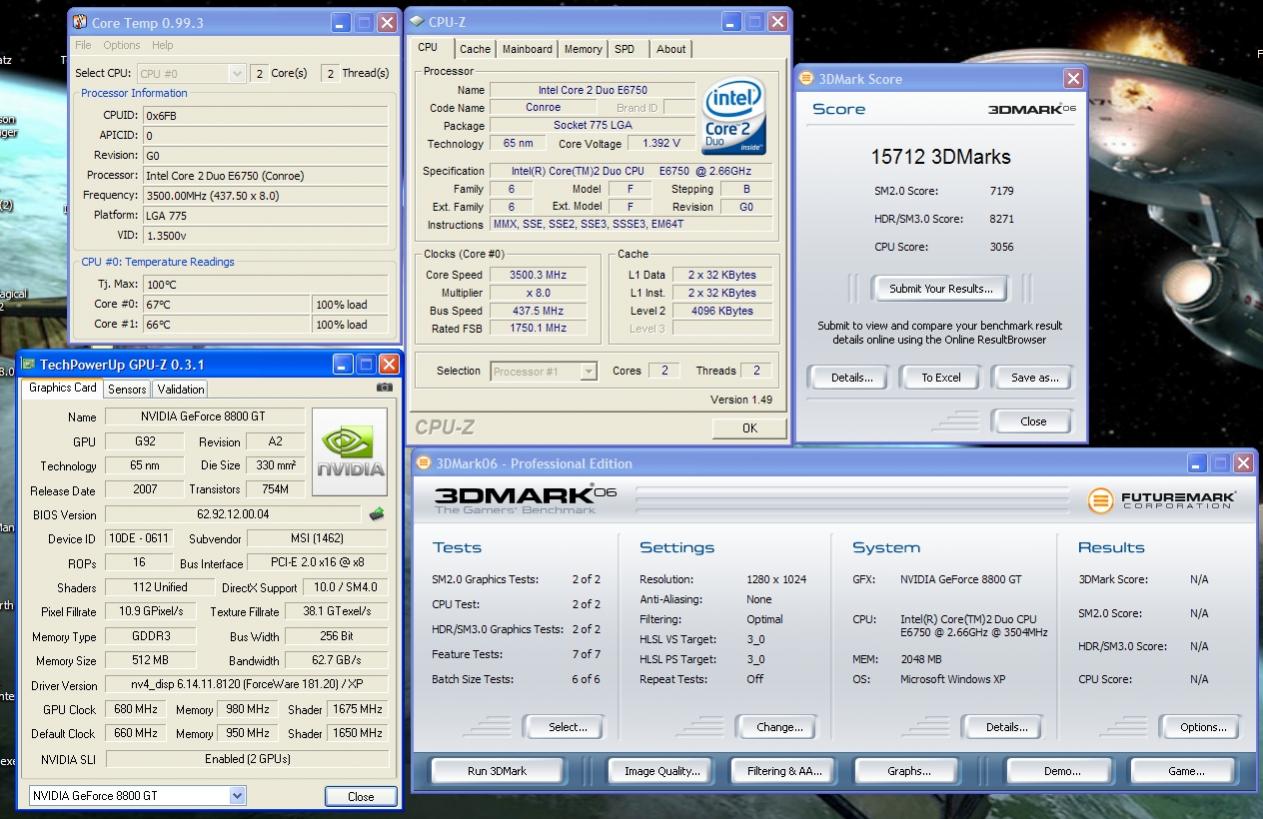Switch to the SPD tab in CPU-Z
Image resolution: width=1263 pixels, height=819 pixels.
pyautogui.click(x=624, y=49)
